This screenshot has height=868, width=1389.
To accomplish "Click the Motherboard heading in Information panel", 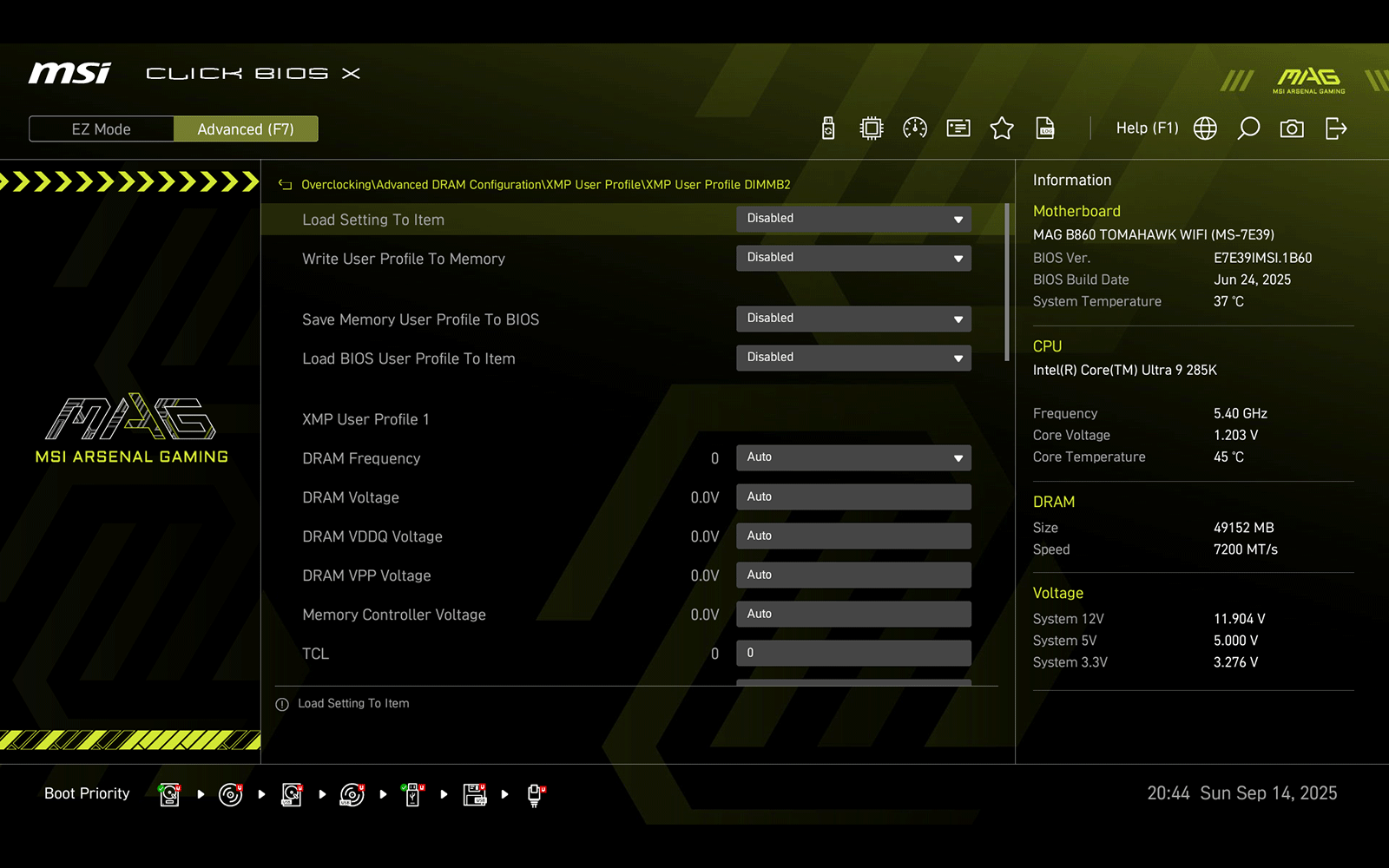I will point(1076,212).
